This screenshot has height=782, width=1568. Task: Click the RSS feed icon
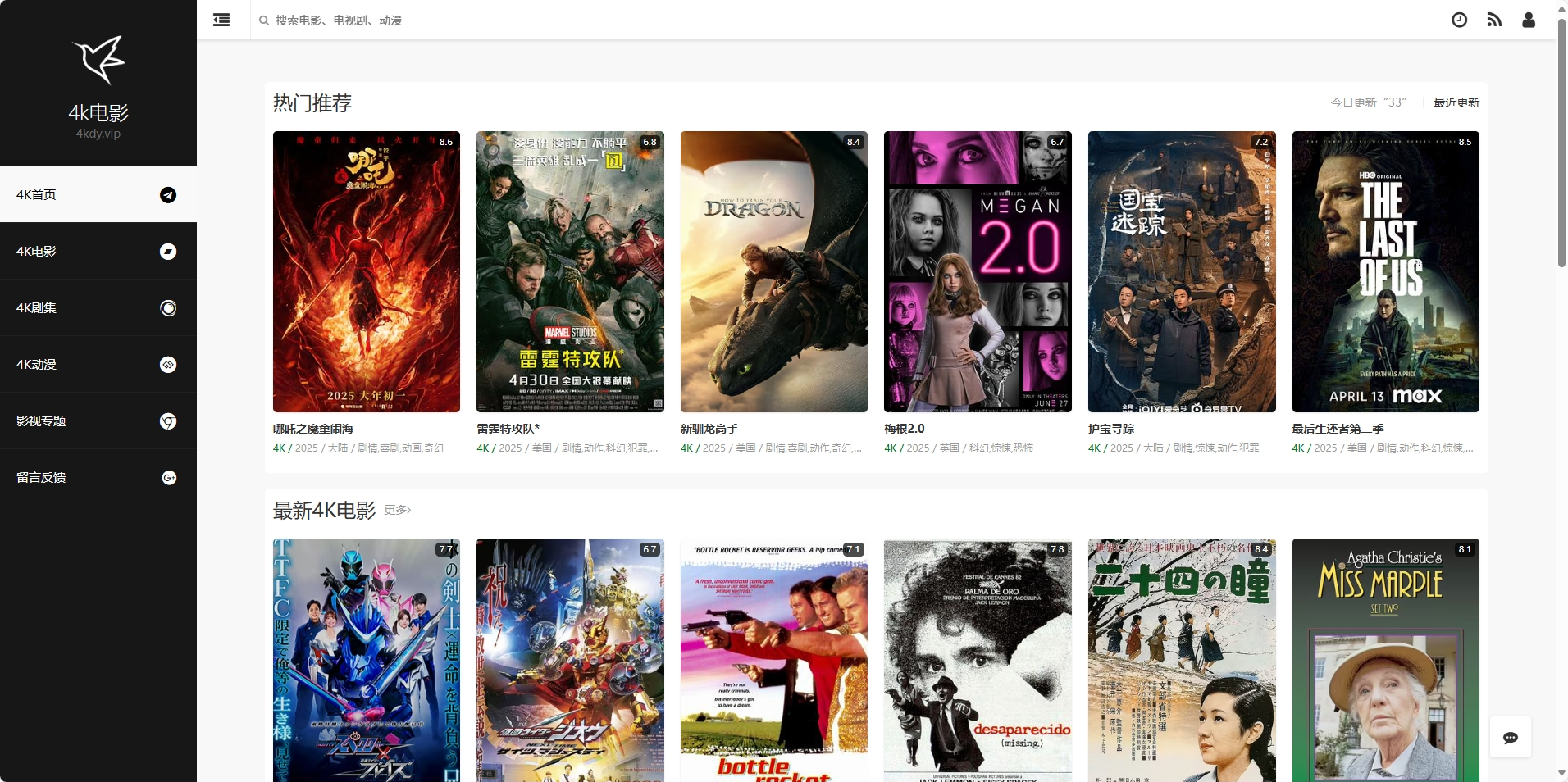(1494, 20)
